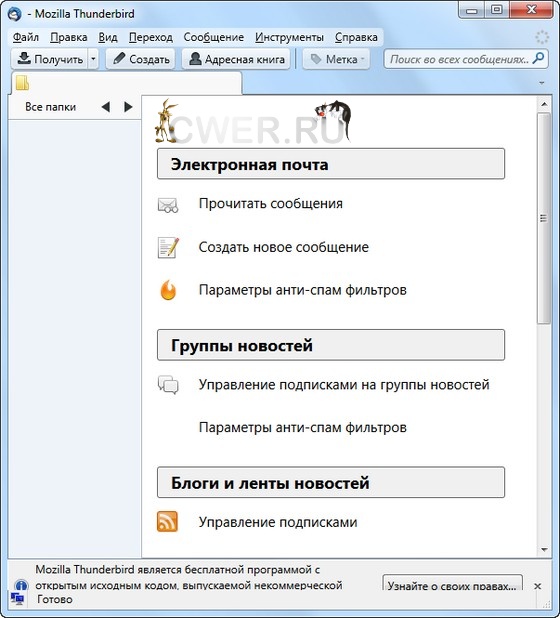The height and width of the screenshot is (618, 560).
Task: Click the pencil icon on Создать button
Action: [x=119, y=59]
